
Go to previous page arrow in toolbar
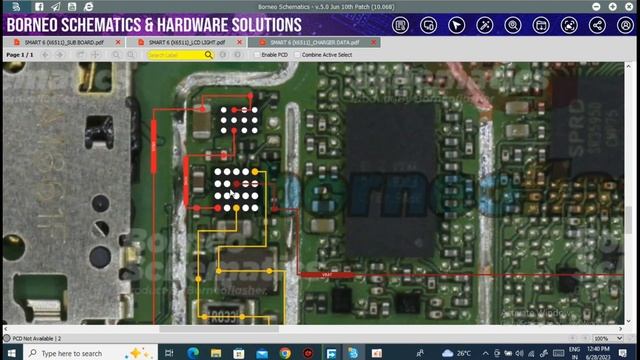tap(45, 55)
